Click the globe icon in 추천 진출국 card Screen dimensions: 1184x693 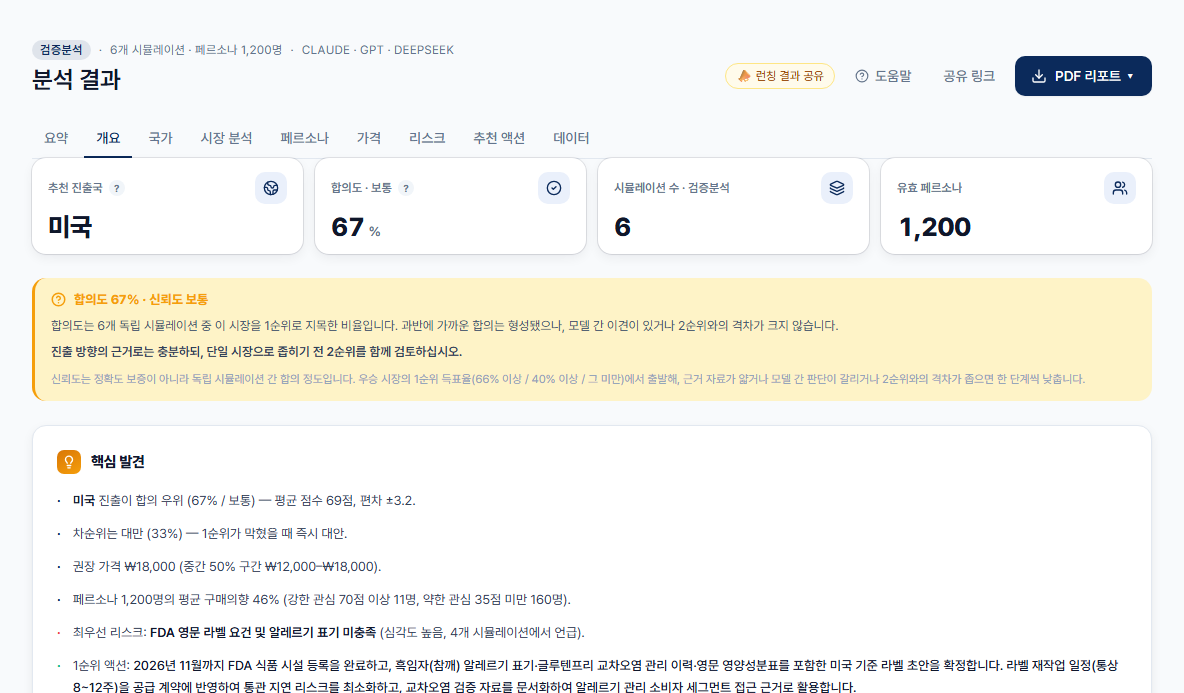pyautogui.click(x=271, y=188)
